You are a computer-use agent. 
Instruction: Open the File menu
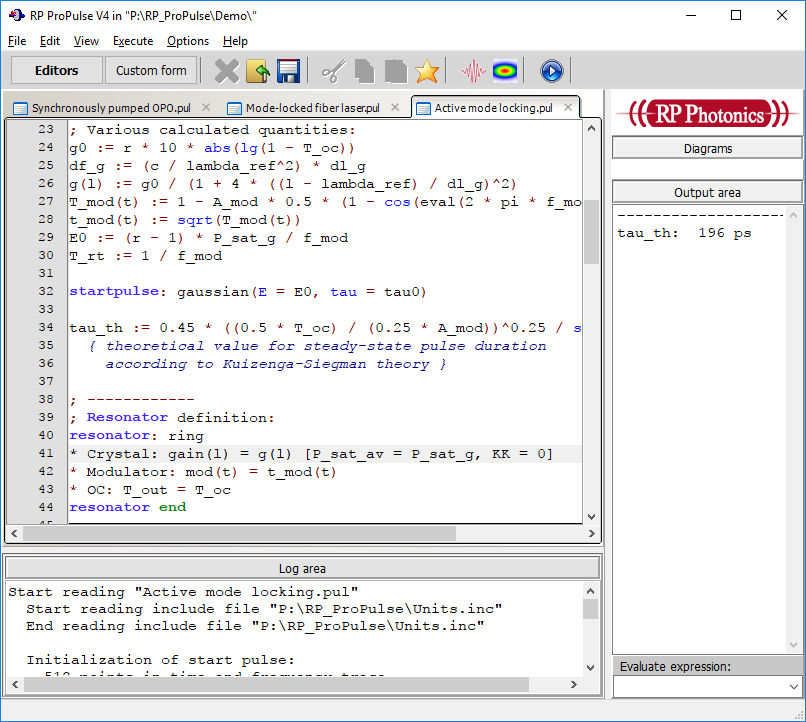[x=17, y=41]
